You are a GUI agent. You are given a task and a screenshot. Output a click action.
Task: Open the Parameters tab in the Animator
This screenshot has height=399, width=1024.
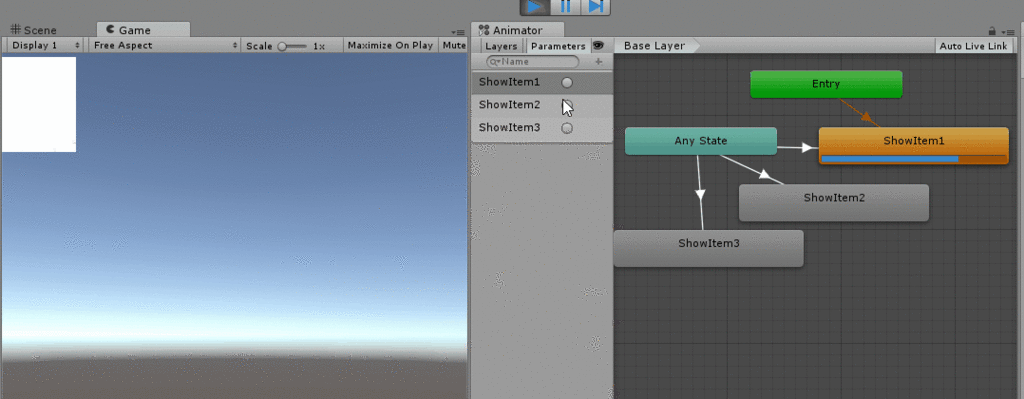(x=558, y=46)
